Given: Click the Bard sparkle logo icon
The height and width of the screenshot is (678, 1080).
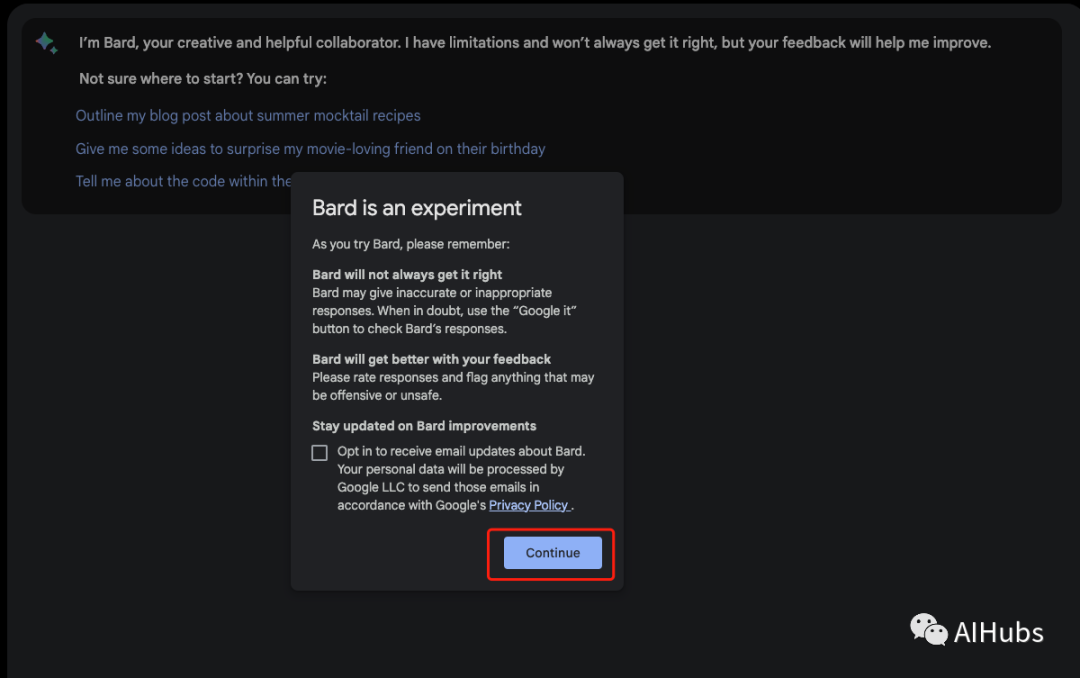Looking at the screenshot, I should tap(46, 43).
